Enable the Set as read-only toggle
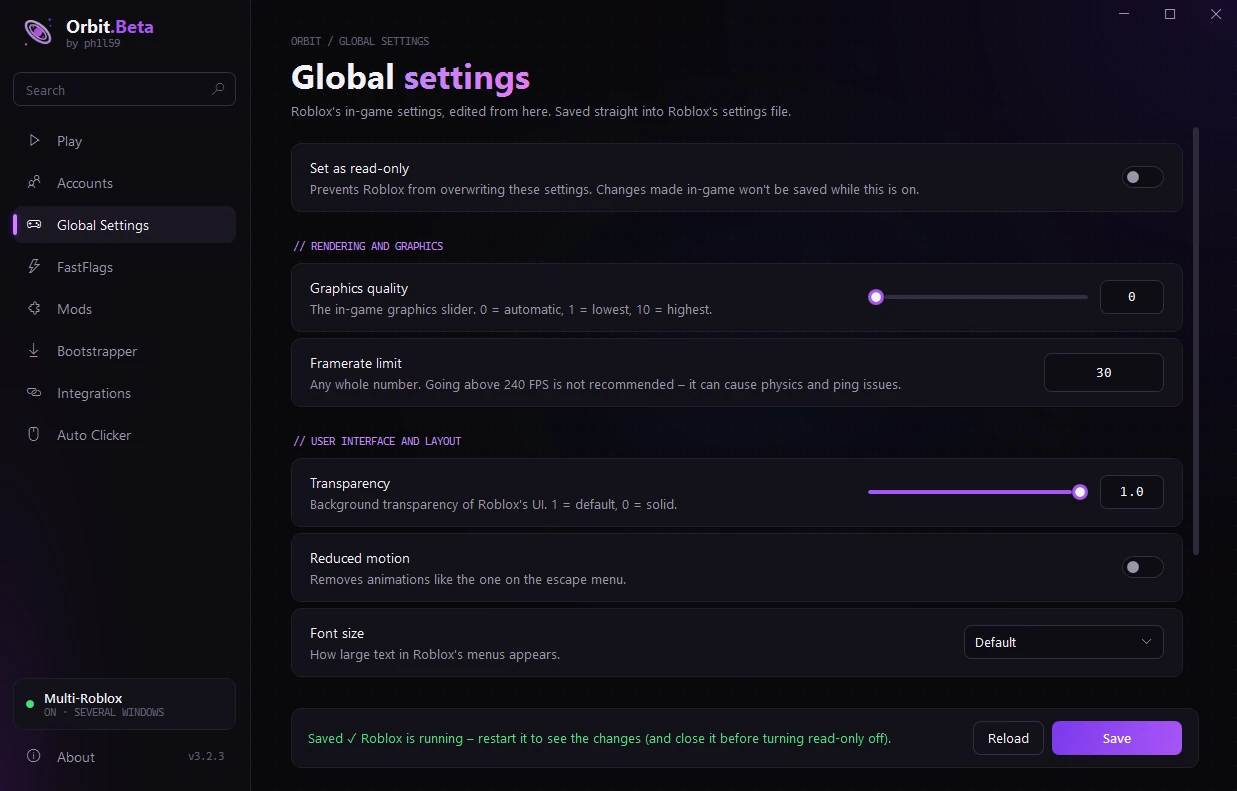Image resolution: width=1237 pixels, height=791 pixels. (1142, 177)
